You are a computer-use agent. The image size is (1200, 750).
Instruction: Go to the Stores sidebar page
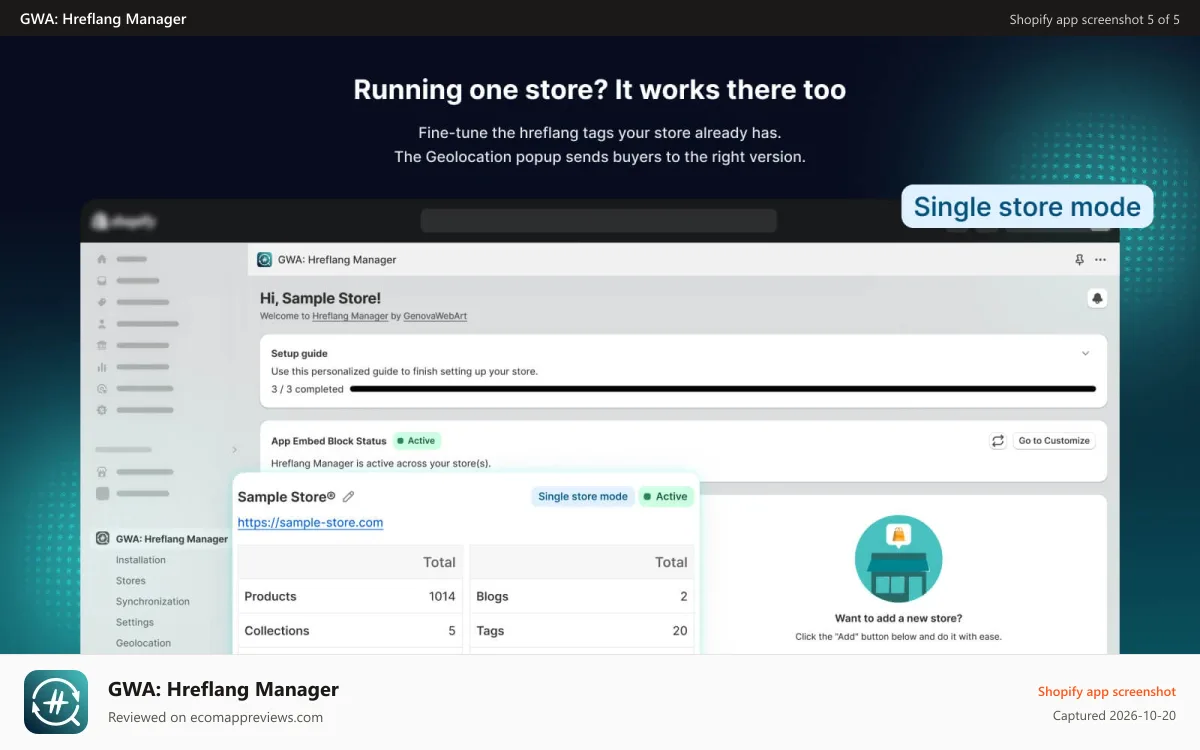pyautogui.click(x=131, y=581)
